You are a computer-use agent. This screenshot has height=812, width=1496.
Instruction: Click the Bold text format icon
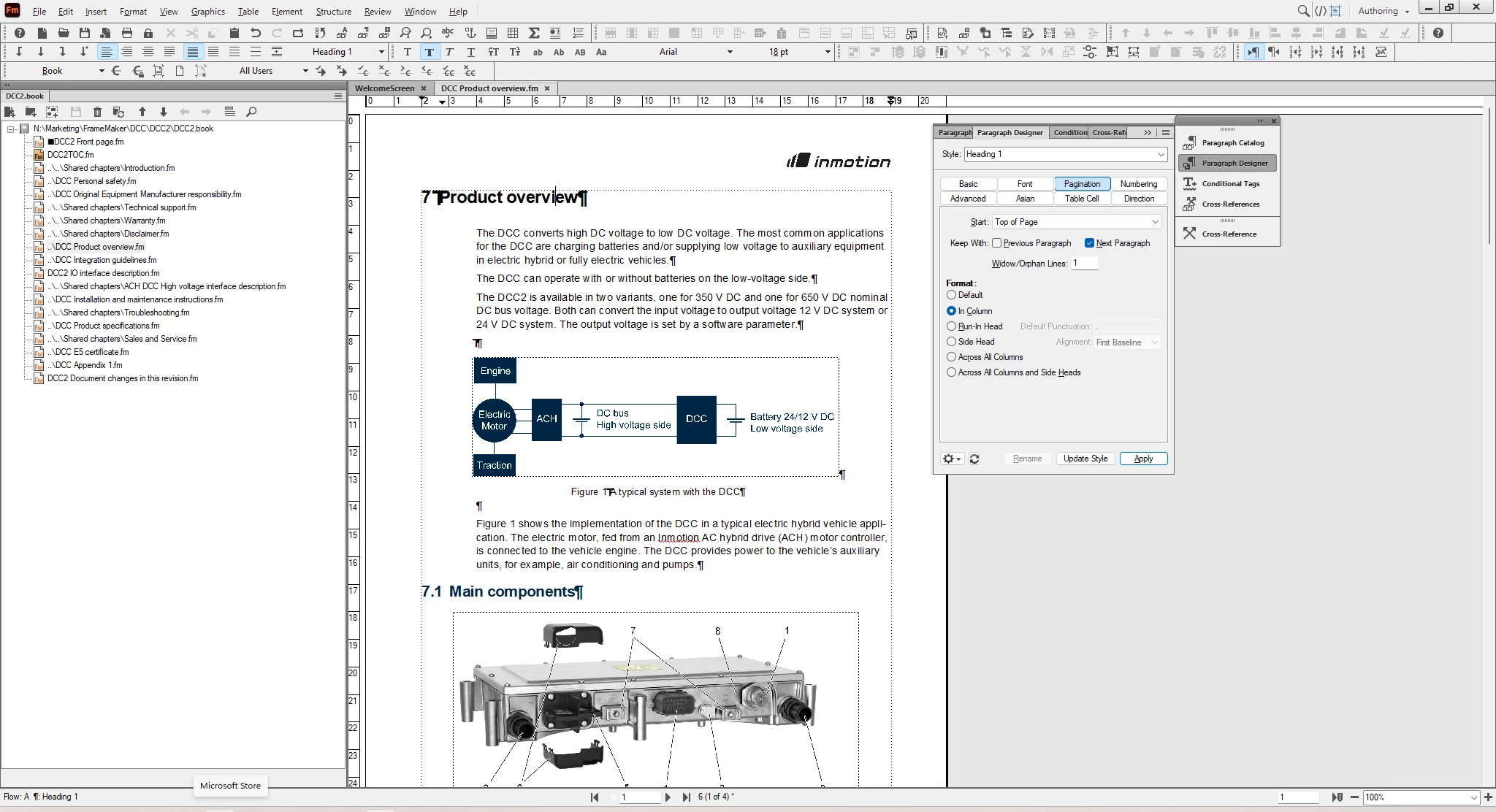[429, 52]
